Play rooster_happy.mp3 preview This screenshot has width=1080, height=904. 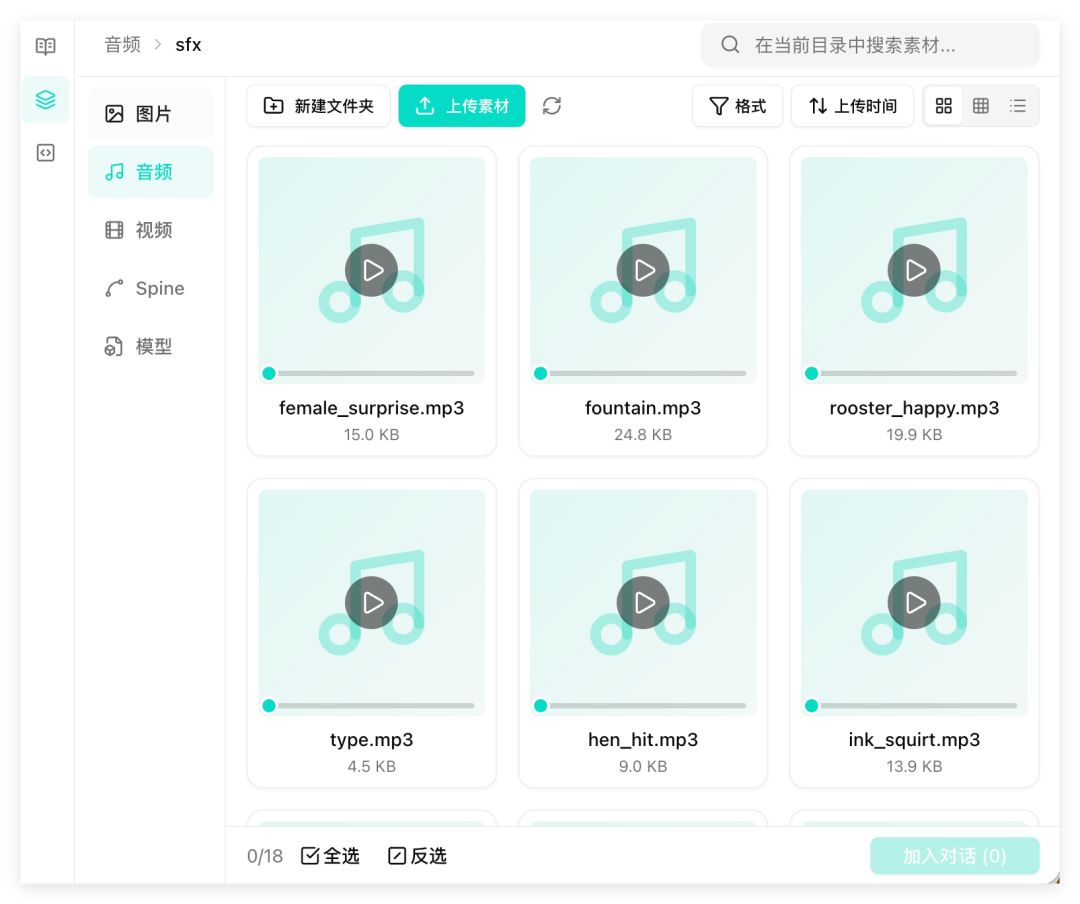pyautogui.click(x=914, y=270)
